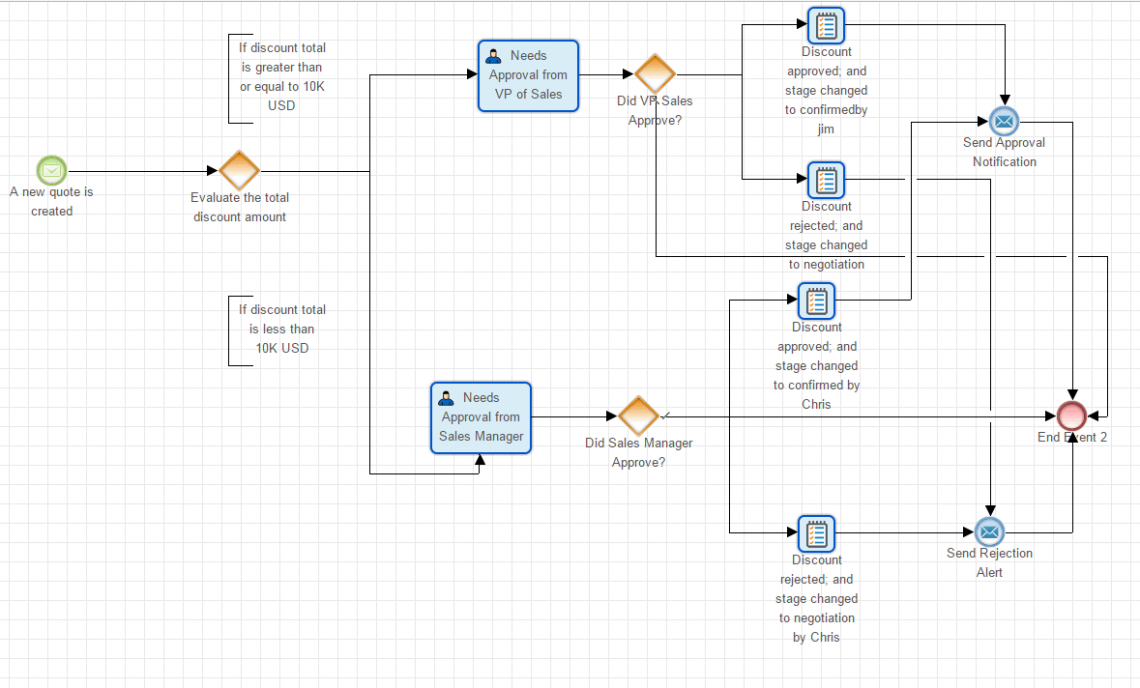Select the 'End Event 2' label text

pos(1071,437)
